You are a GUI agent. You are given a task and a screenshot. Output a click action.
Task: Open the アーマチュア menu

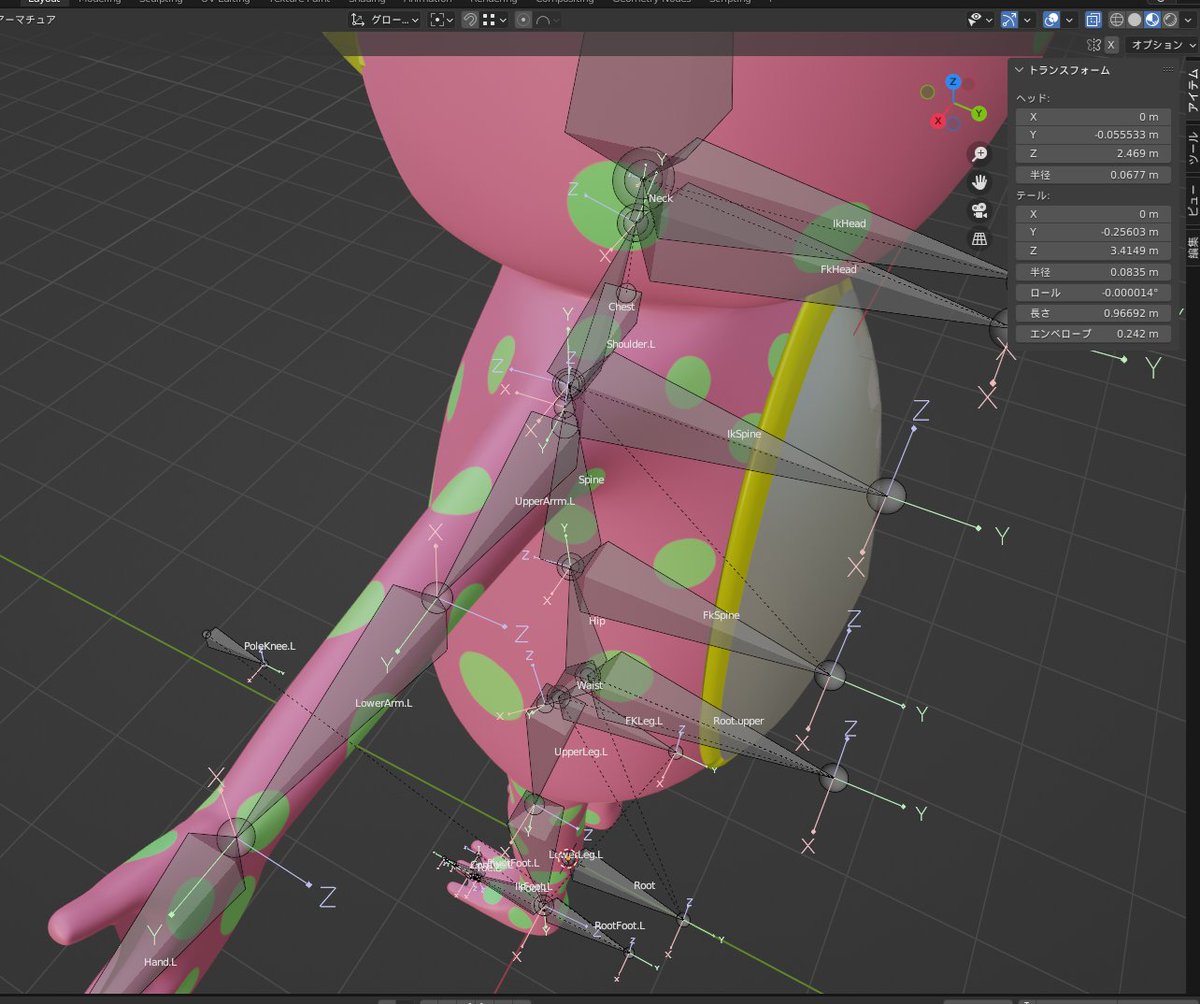pos(28,20)
